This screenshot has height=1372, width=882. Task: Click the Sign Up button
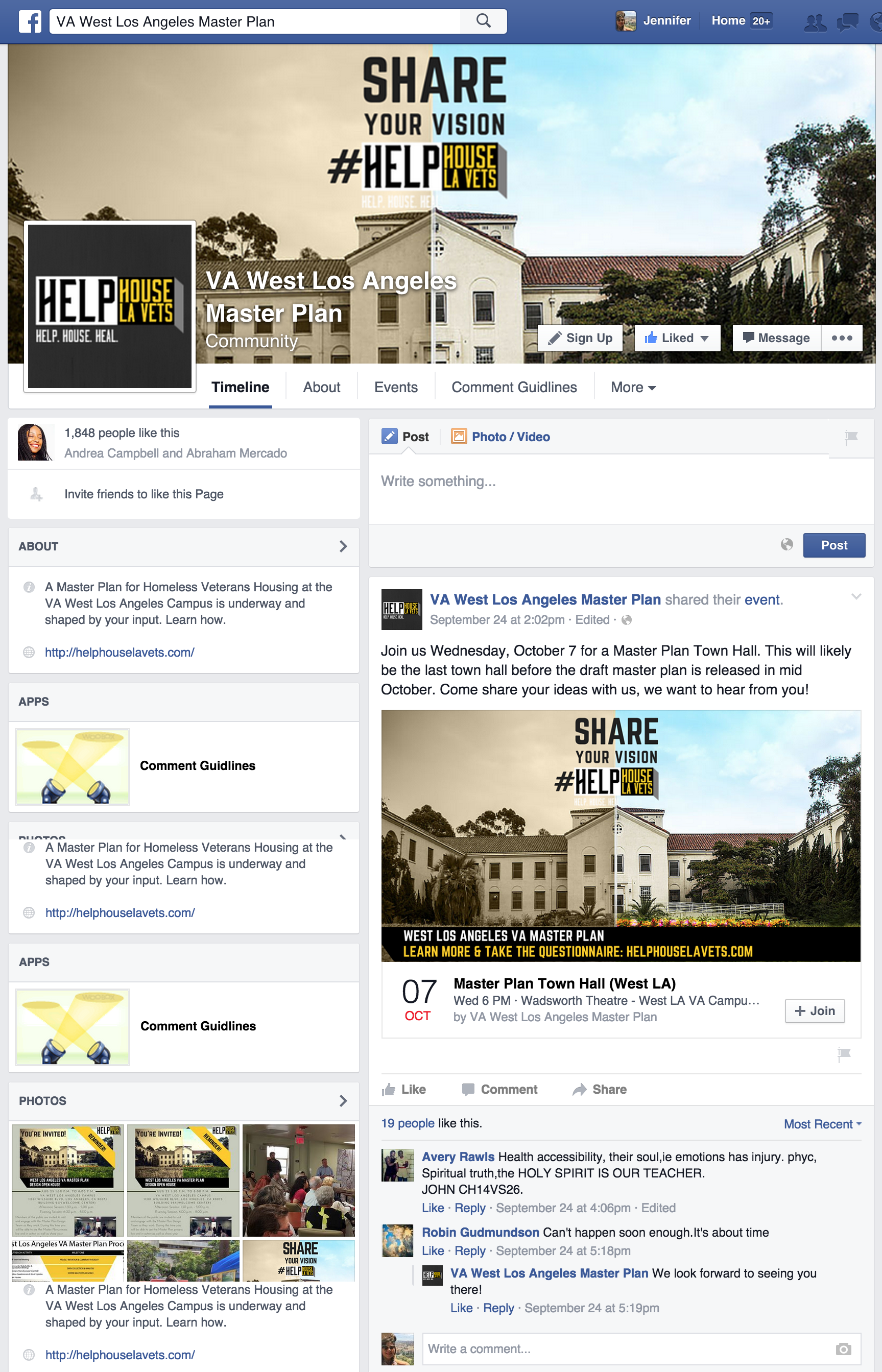click(580, 338)
